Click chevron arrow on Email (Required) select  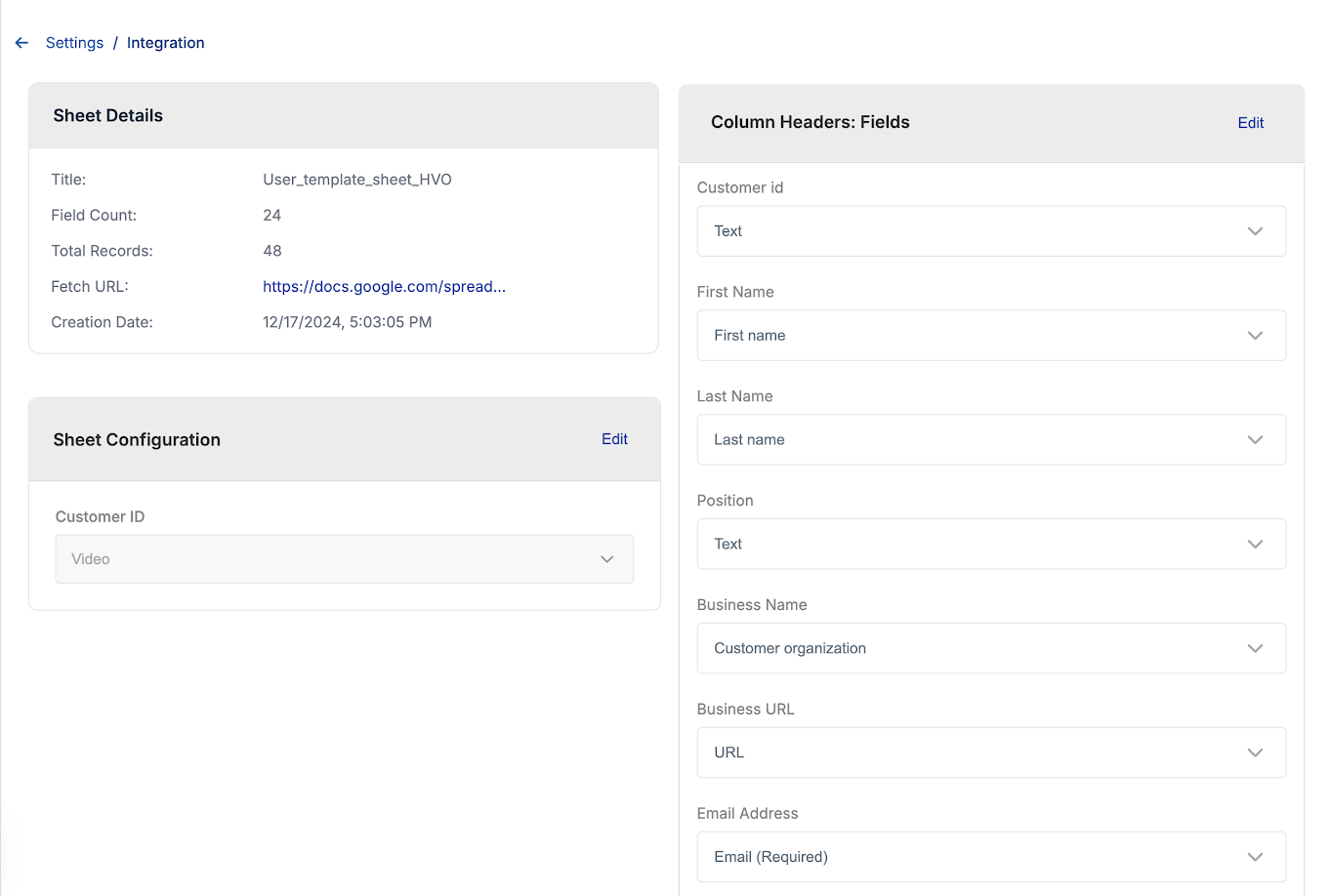coord(1255,857)
